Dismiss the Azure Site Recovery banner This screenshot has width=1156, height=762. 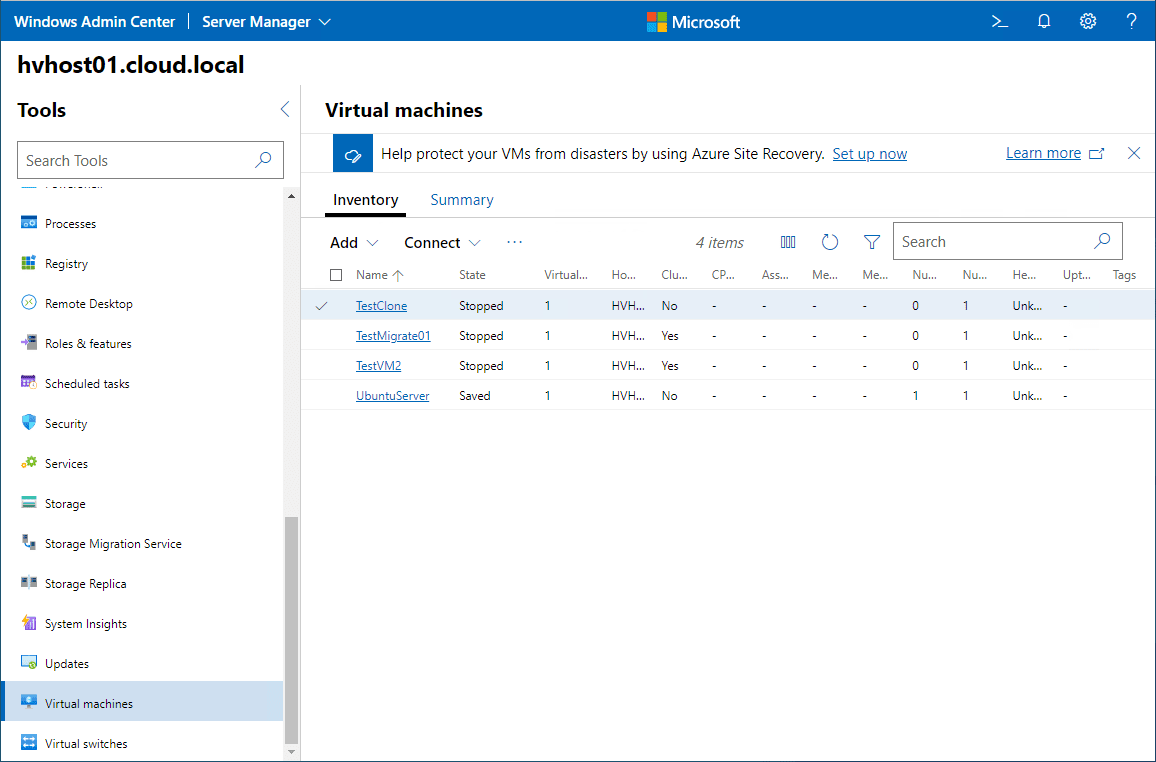tap(1134, 153)
